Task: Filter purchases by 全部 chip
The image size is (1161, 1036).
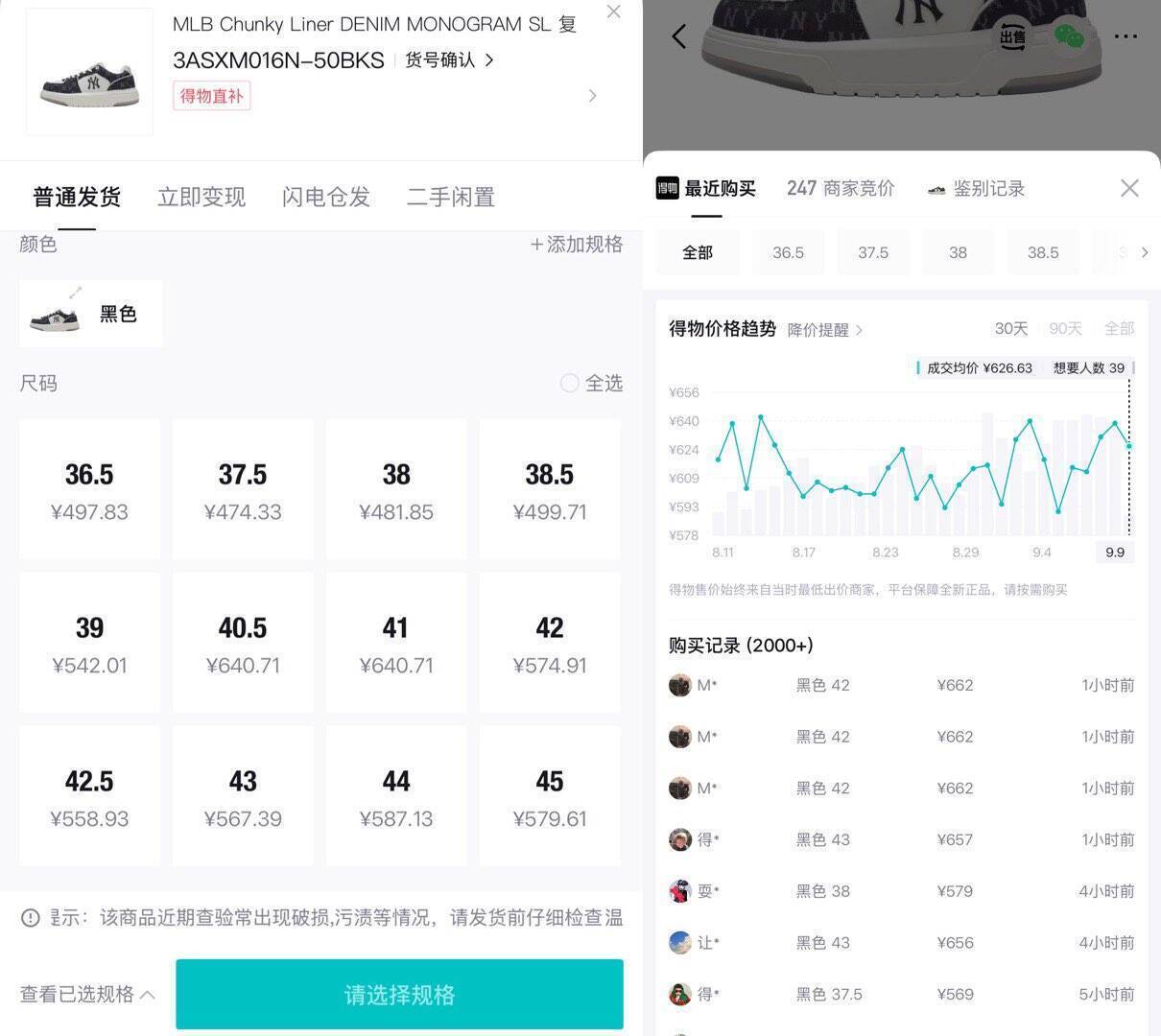Action: point(698,252)
